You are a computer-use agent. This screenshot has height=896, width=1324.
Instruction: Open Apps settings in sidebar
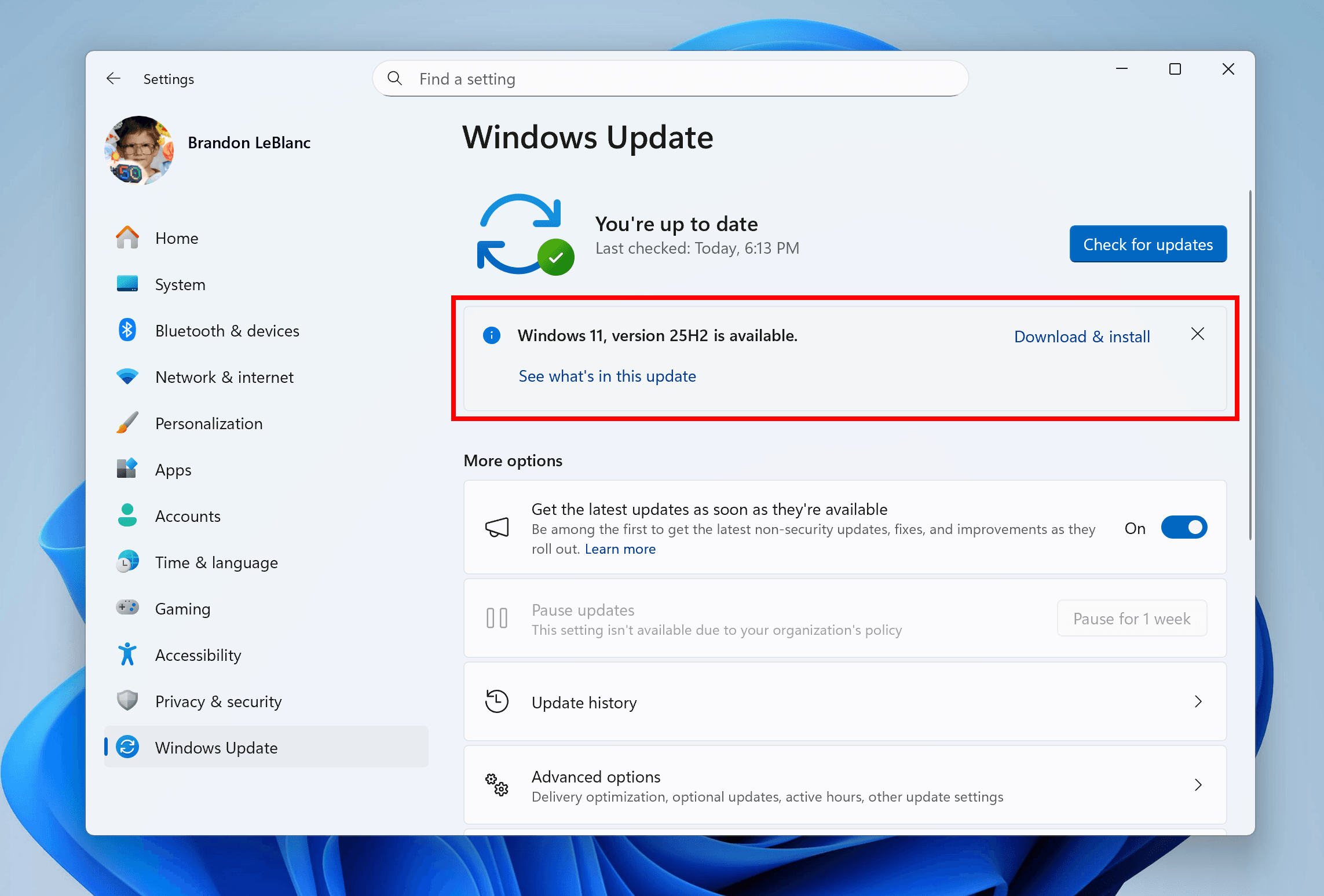tap(173, 470)
